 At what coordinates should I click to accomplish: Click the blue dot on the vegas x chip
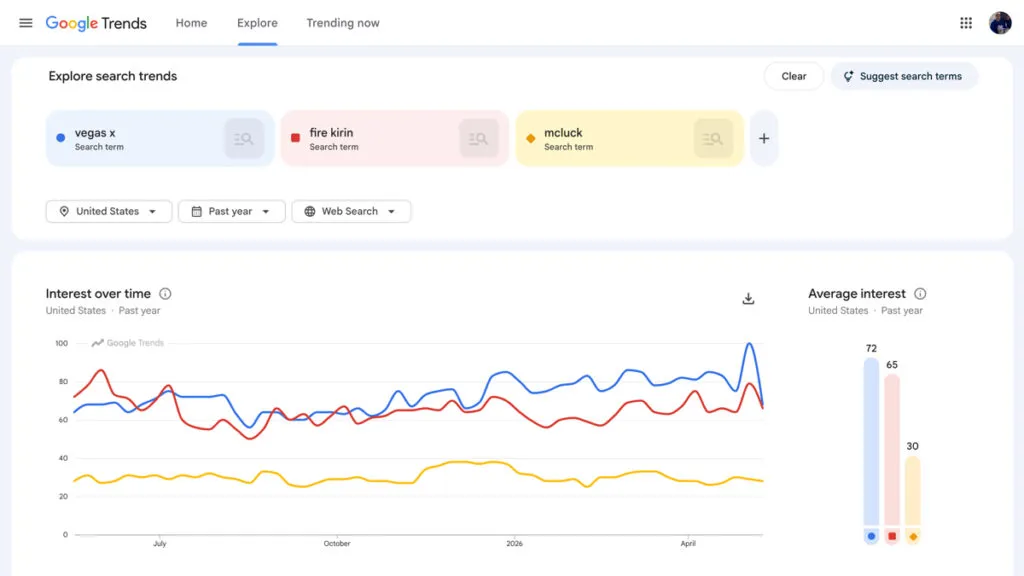[x=61, y=138]
